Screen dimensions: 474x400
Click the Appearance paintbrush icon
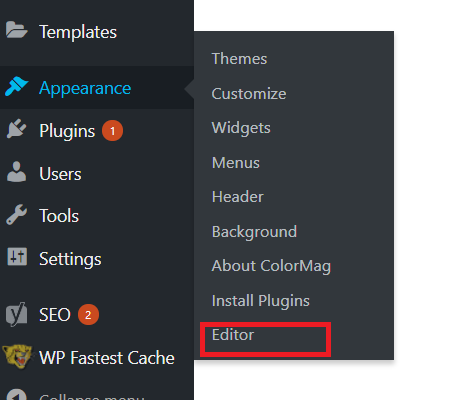coord(17,86)
